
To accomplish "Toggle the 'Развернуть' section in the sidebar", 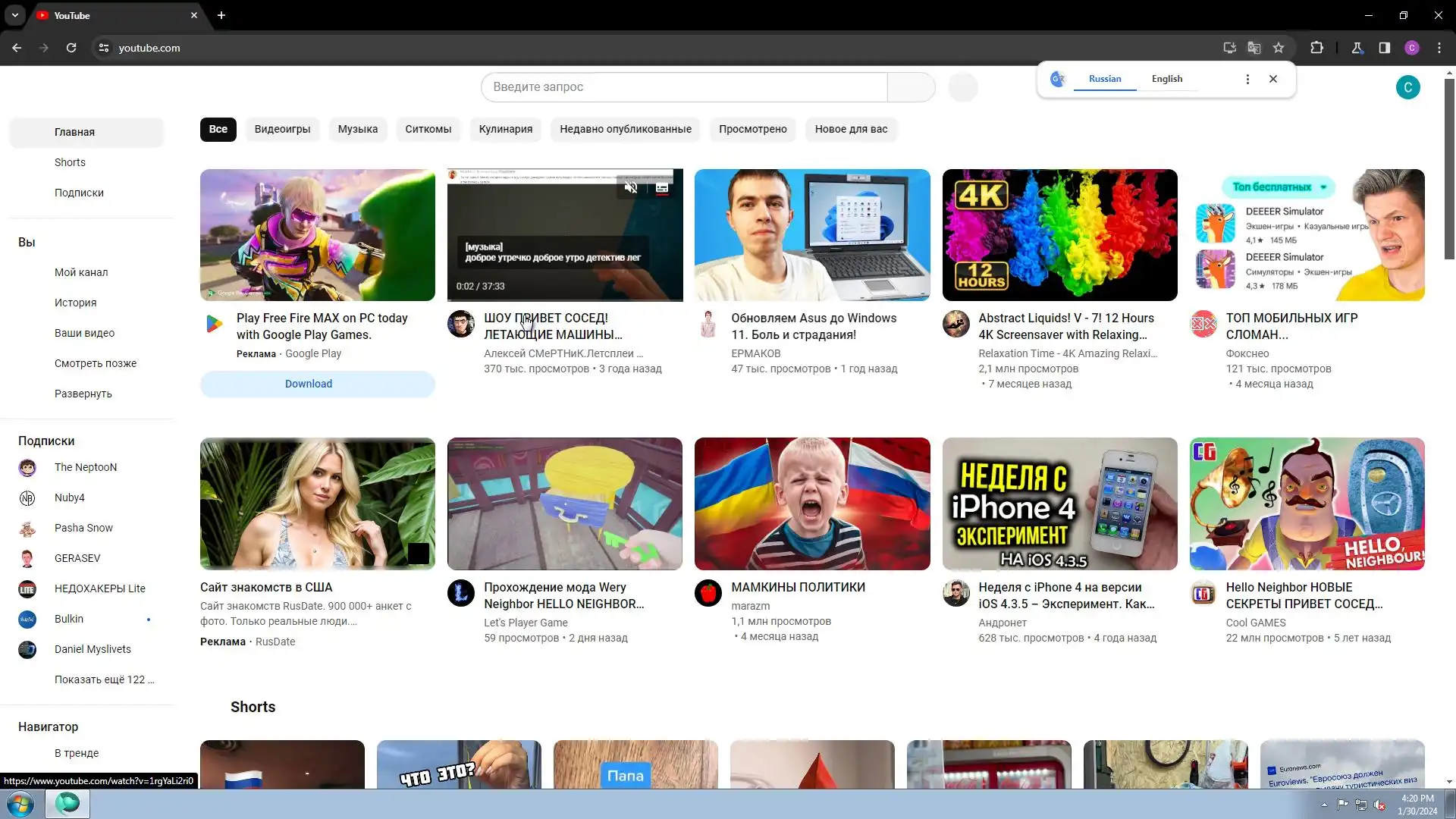I will click(83, 394).
